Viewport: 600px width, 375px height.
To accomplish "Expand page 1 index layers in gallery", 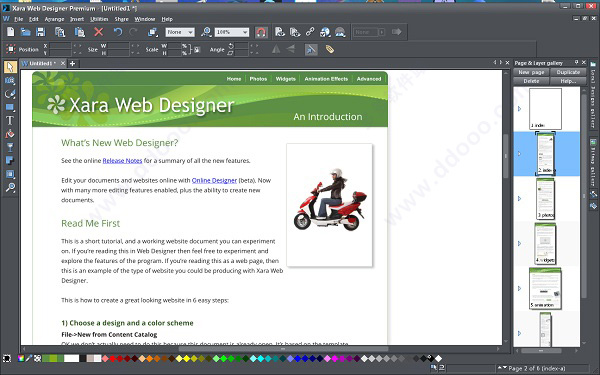I will tap(519, 109).
